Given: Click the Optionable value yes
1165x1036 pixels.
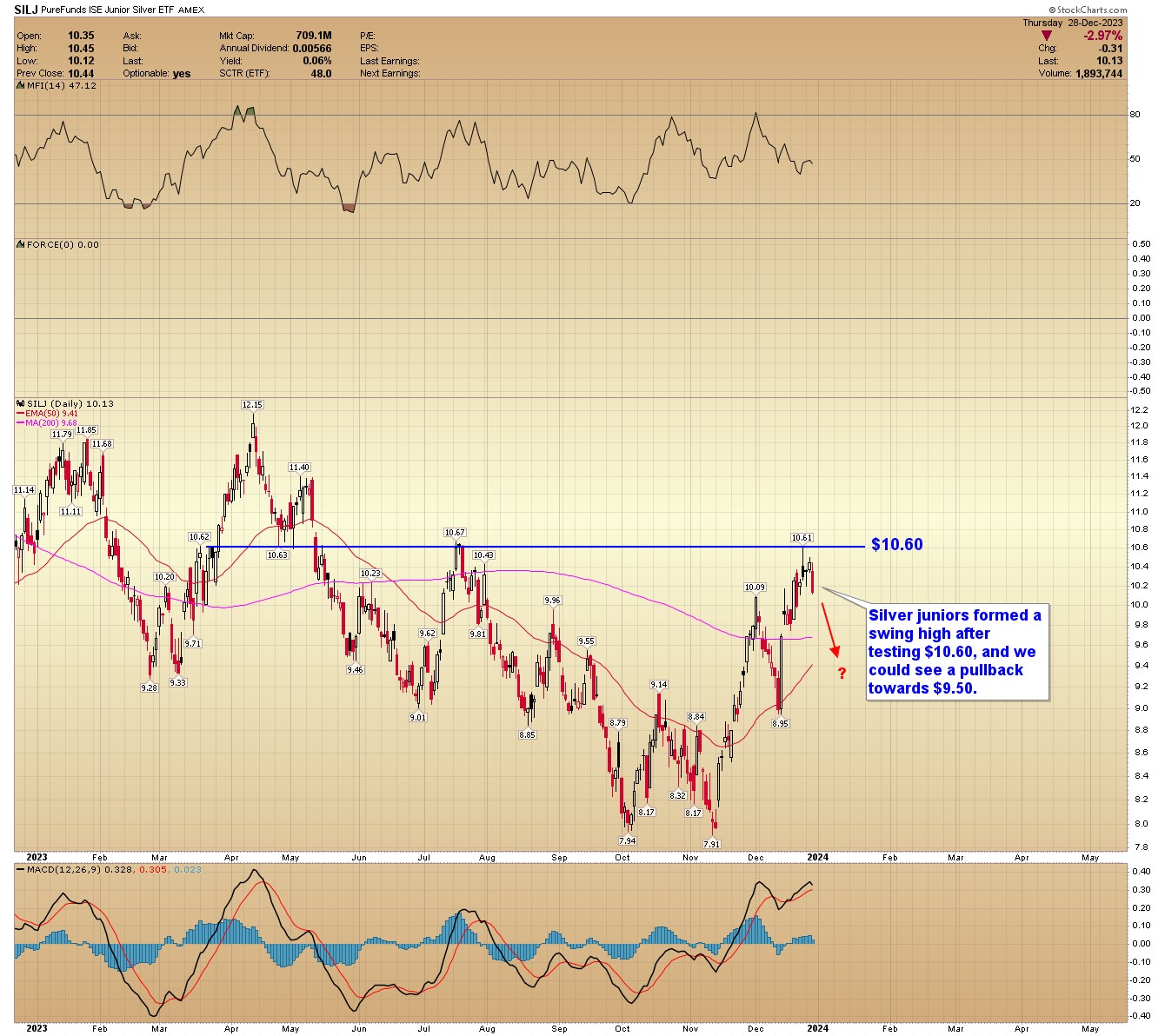Looking at the screenshot, I should pos(182,74).
